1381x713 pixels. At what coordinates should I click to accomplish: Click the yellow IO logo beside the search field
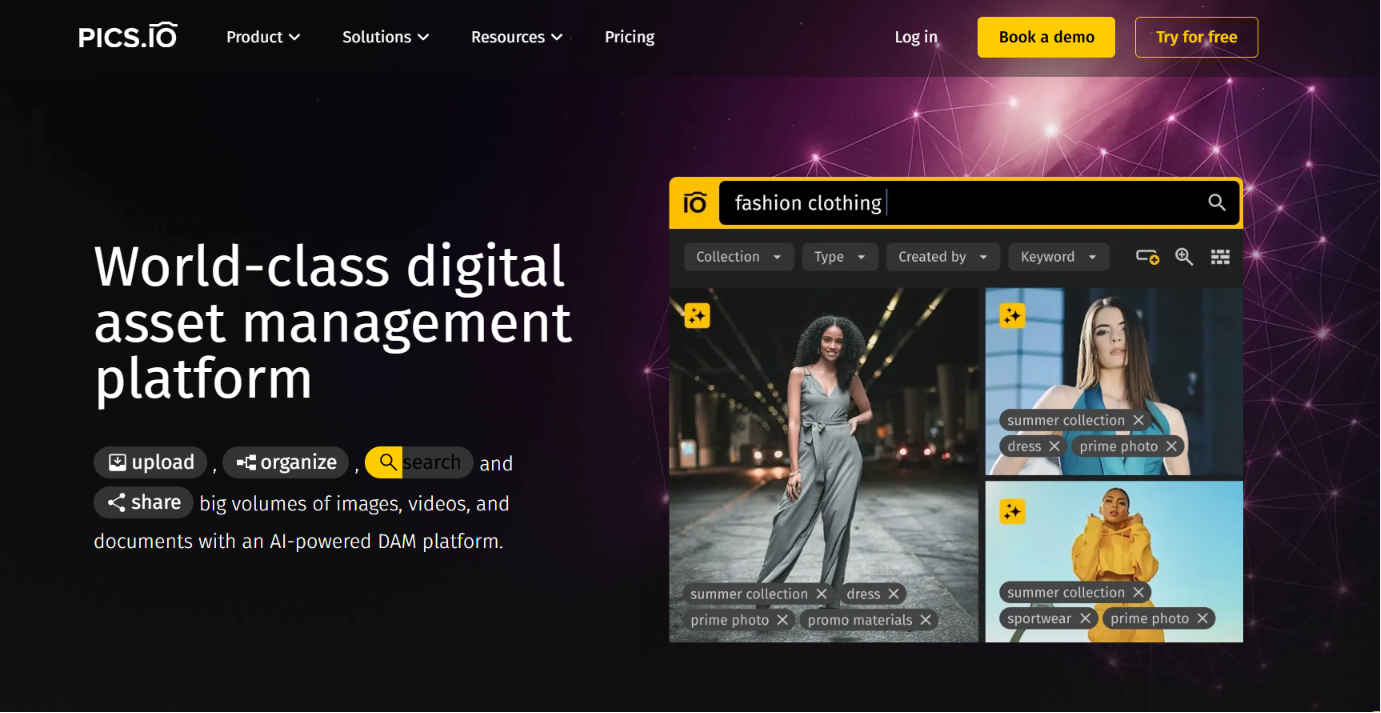pyautogui.click(x=695, y=203)
